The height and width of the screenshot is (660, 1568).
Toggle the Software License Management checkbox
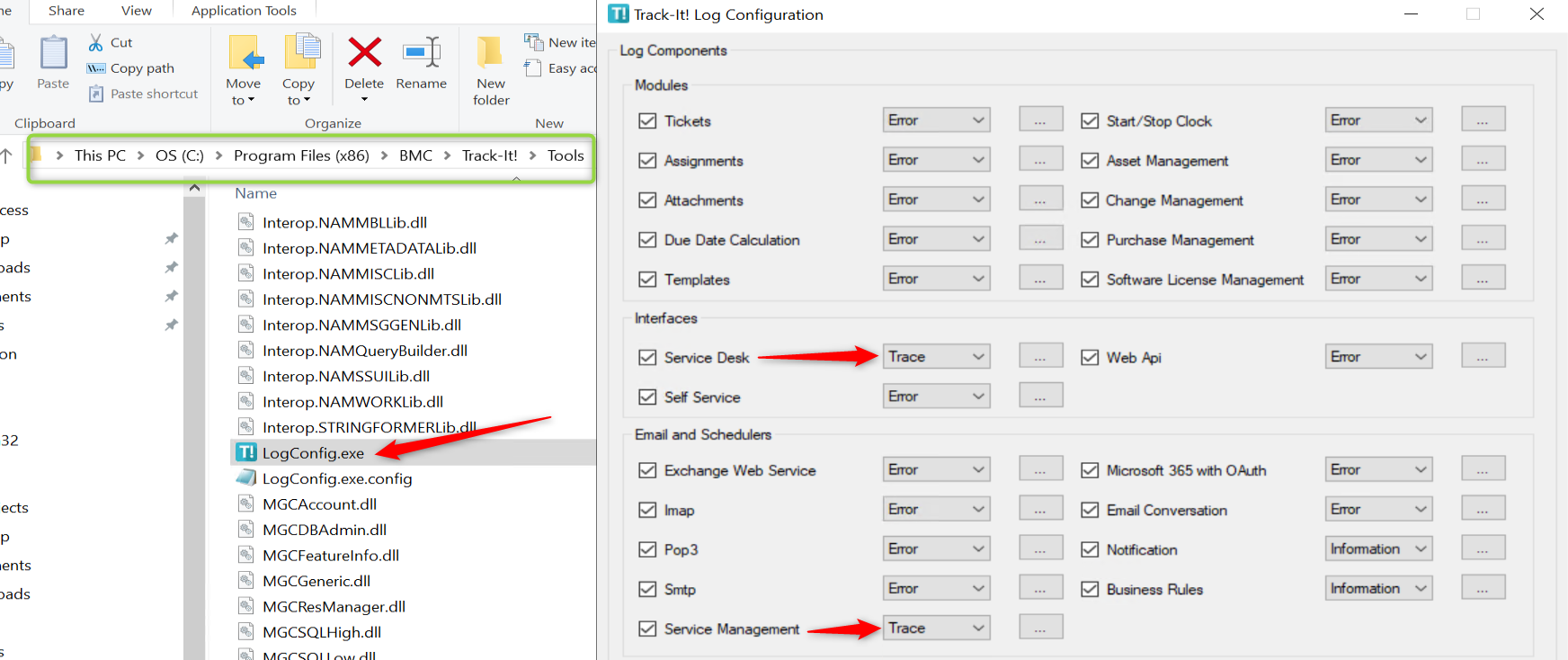[1090, 280]
